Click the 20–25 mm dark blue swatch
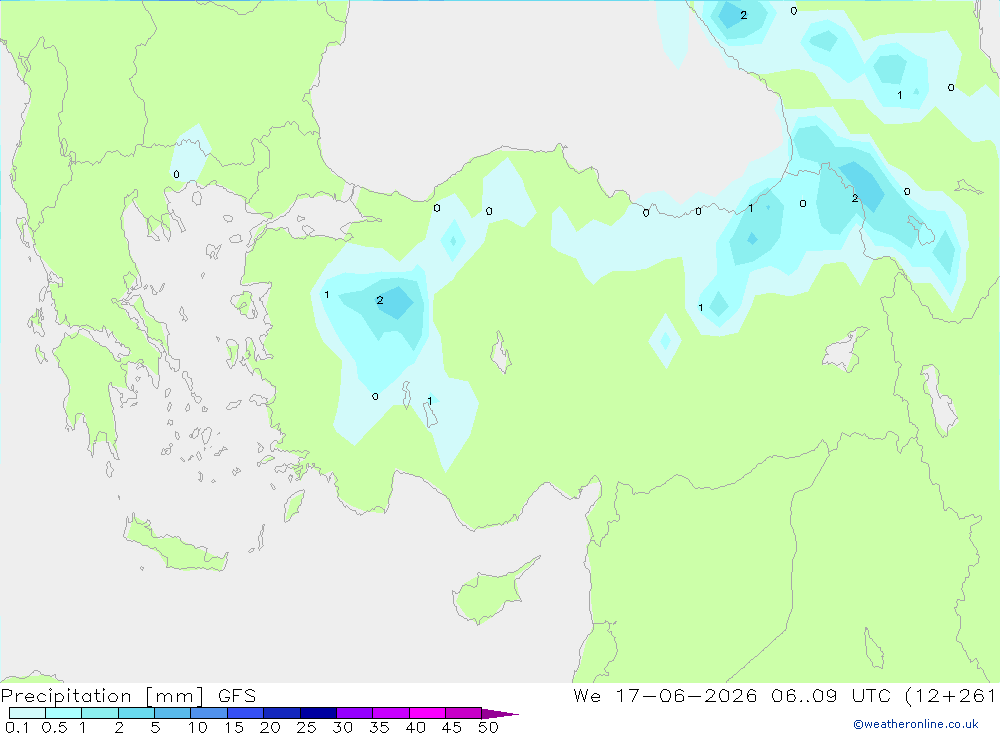Screen dimensions: 1000x733 point(282,713)
